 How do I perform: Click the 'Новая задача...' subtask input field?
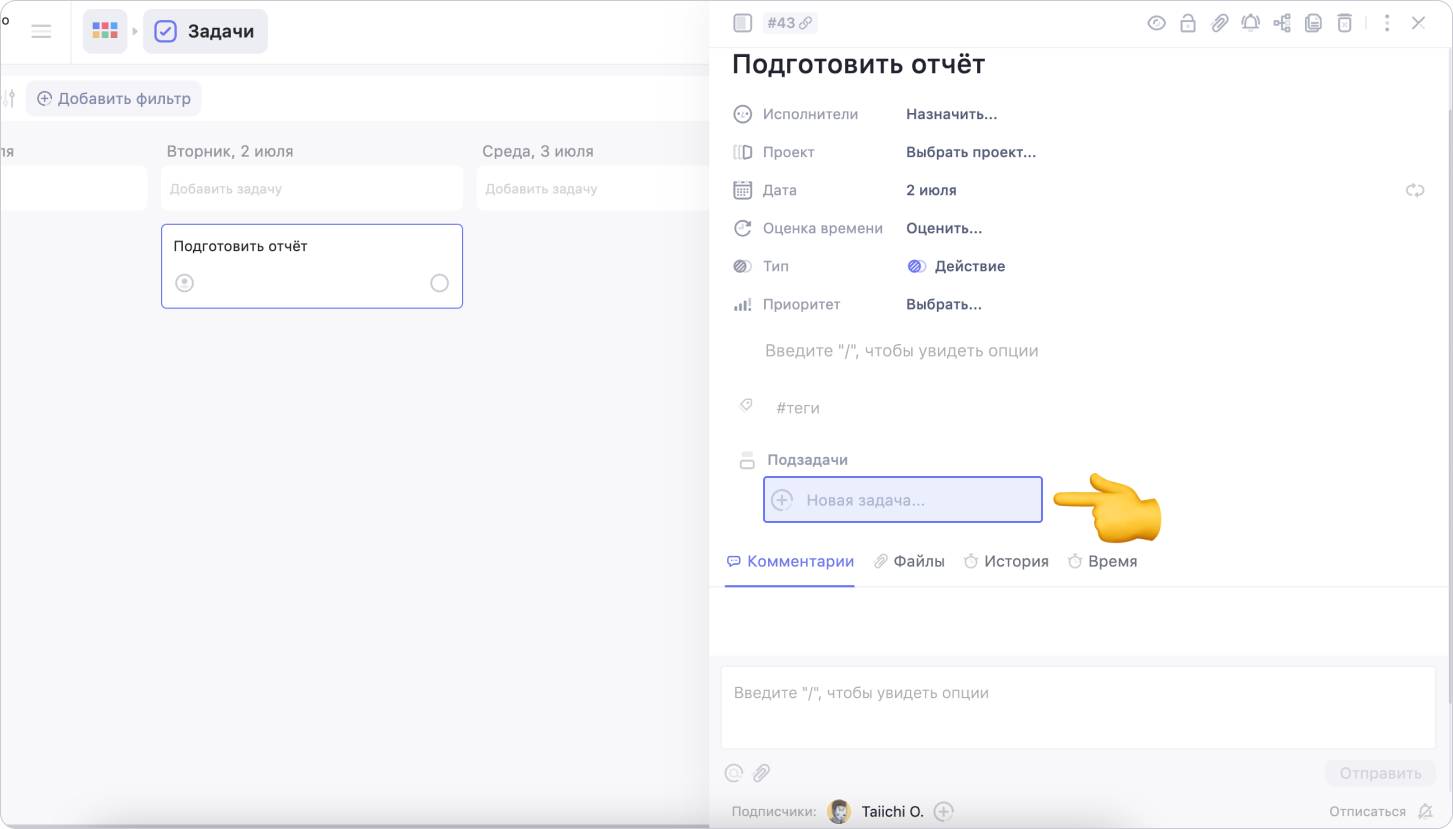[902, 499]
